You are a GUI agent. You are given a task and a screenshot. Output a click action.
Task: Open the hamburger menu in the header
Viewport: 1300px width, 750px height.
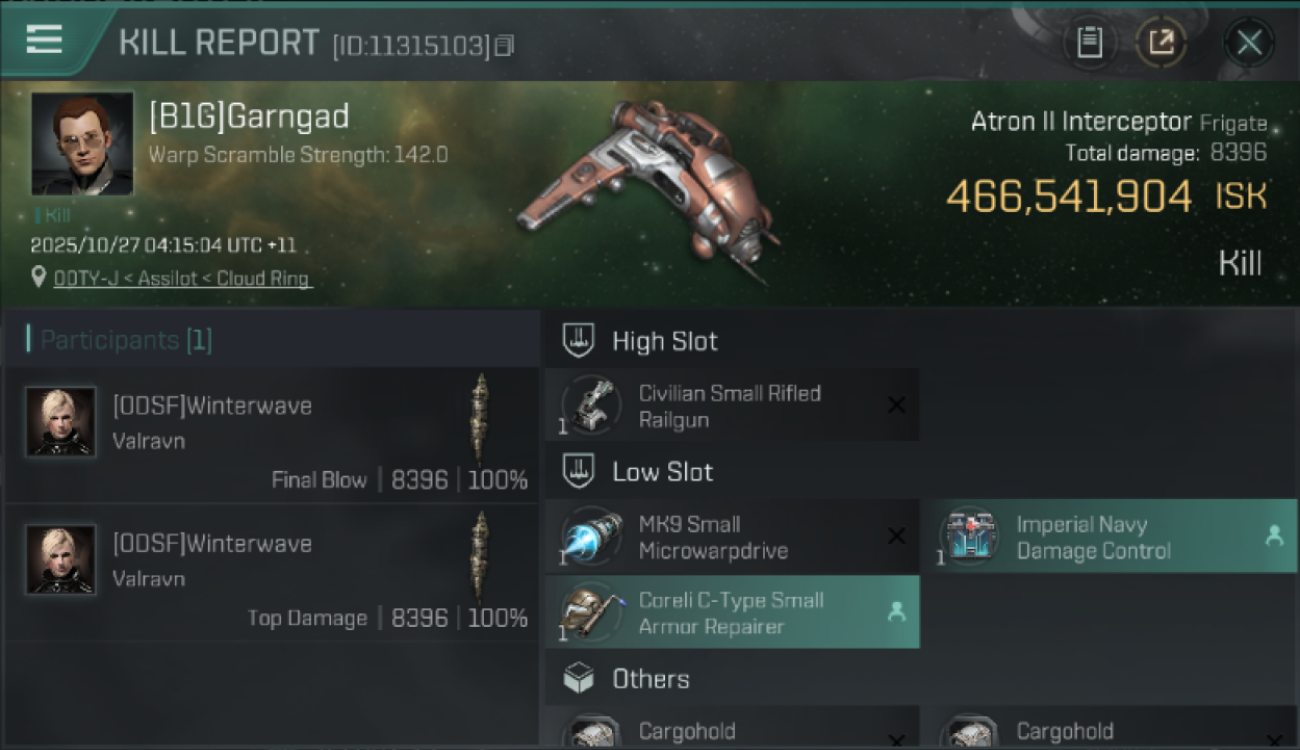44,40
